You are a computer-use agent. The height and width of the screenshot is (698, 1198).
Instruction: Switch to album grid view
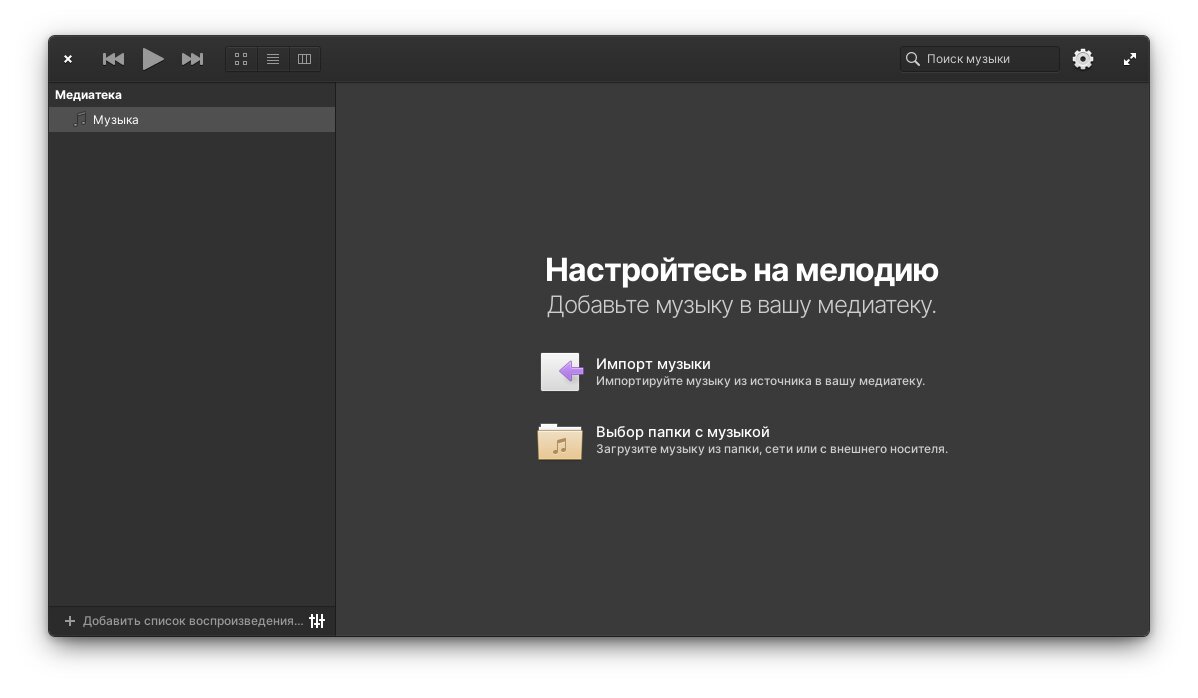tap(241, 59)
